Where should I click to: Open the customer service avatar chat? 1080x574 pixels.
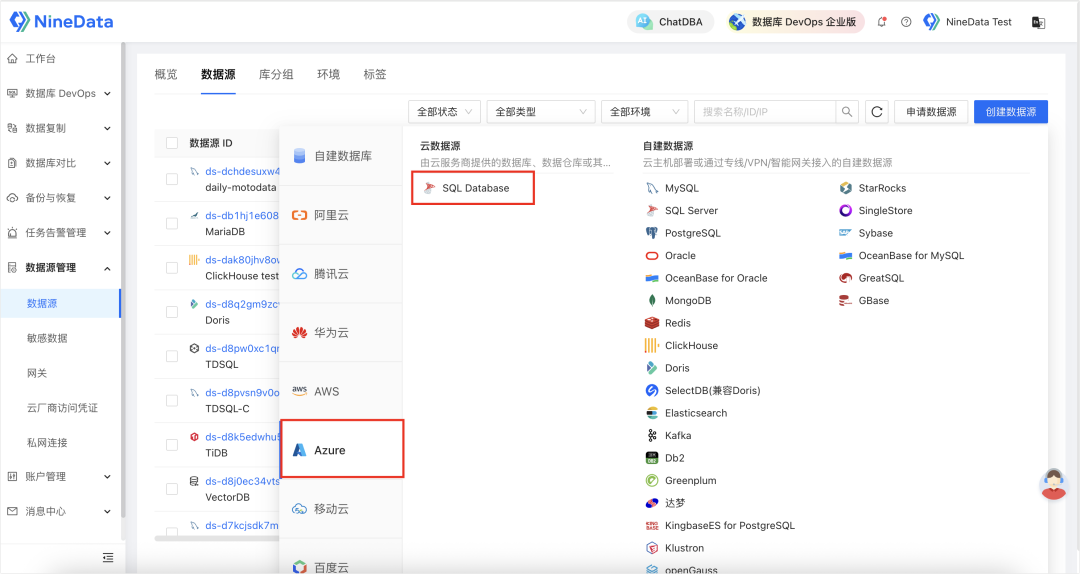pyautogui.click(x=1053, y=484)
